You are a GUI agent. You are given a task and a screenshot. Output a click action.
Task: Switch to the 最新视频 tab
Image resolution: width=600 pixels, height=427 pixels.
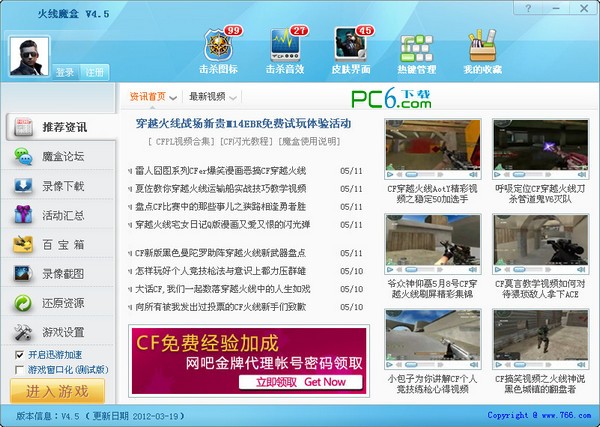(x=207, y=96)
